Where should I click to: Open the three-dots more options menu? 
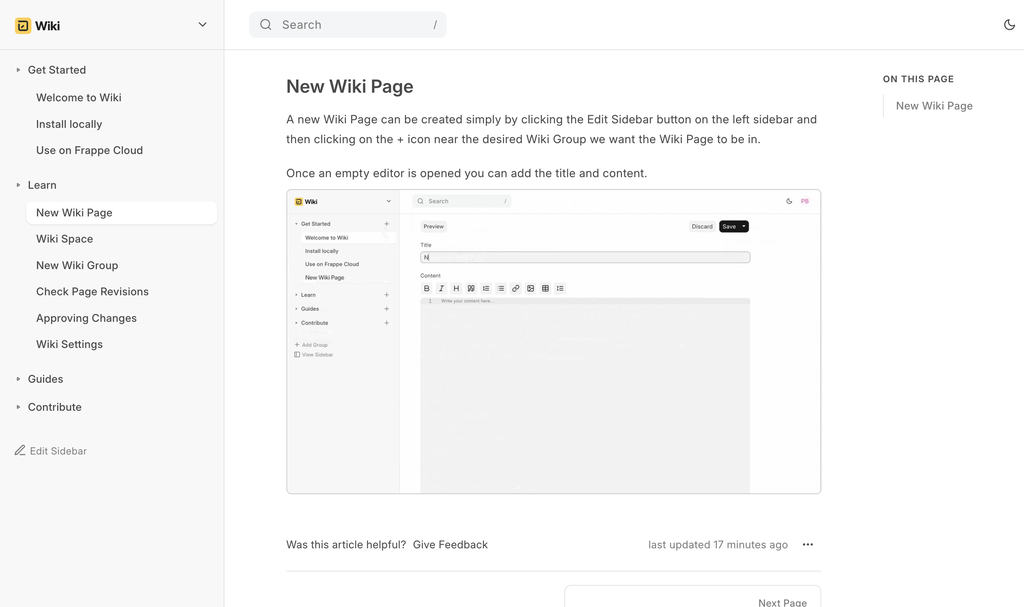click(x=808, y=545)
